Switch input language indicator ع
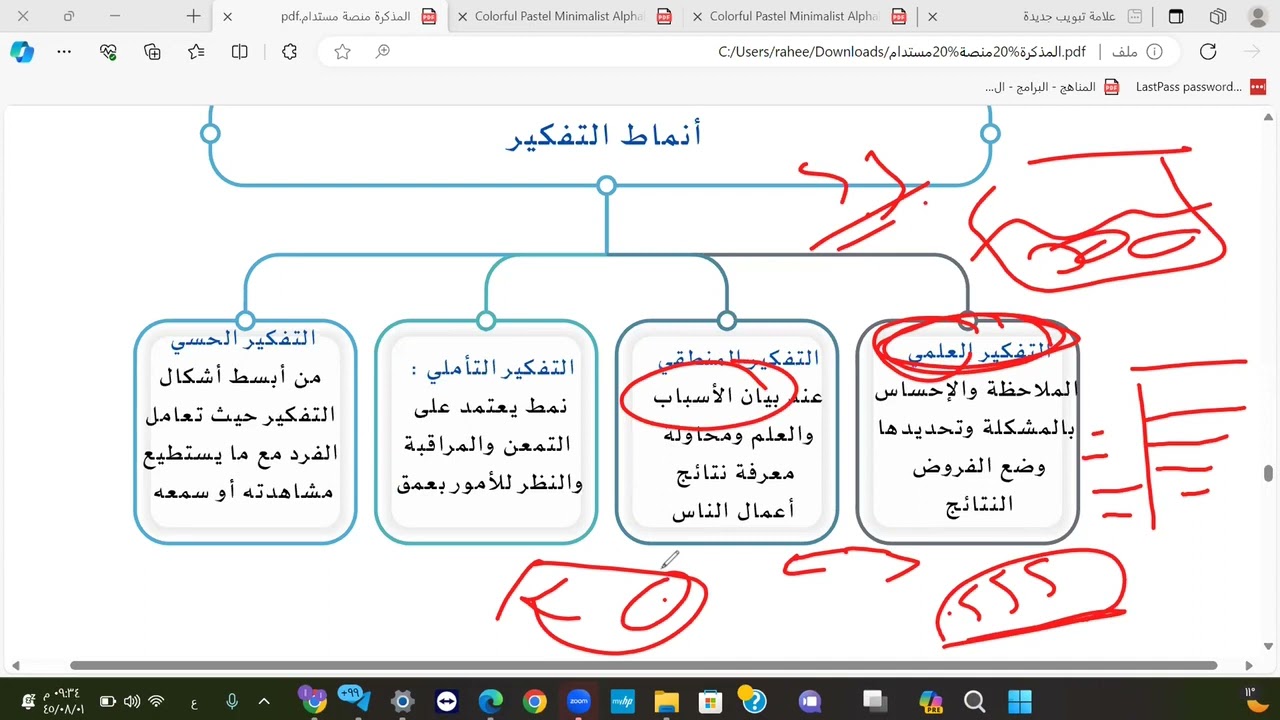 pyautogui.click(x=194, y=702)
